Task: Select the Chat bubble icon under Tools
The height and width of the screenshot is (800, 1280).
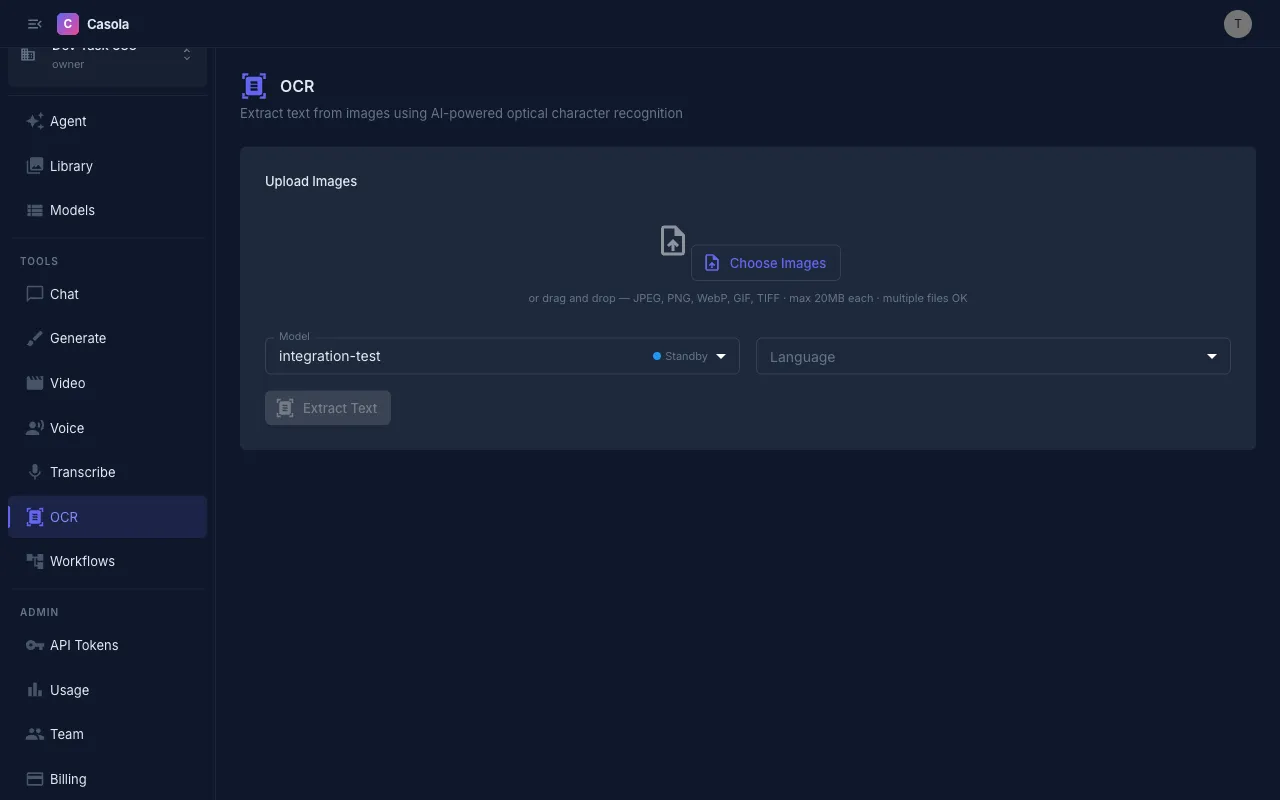Action: point(33,294)
